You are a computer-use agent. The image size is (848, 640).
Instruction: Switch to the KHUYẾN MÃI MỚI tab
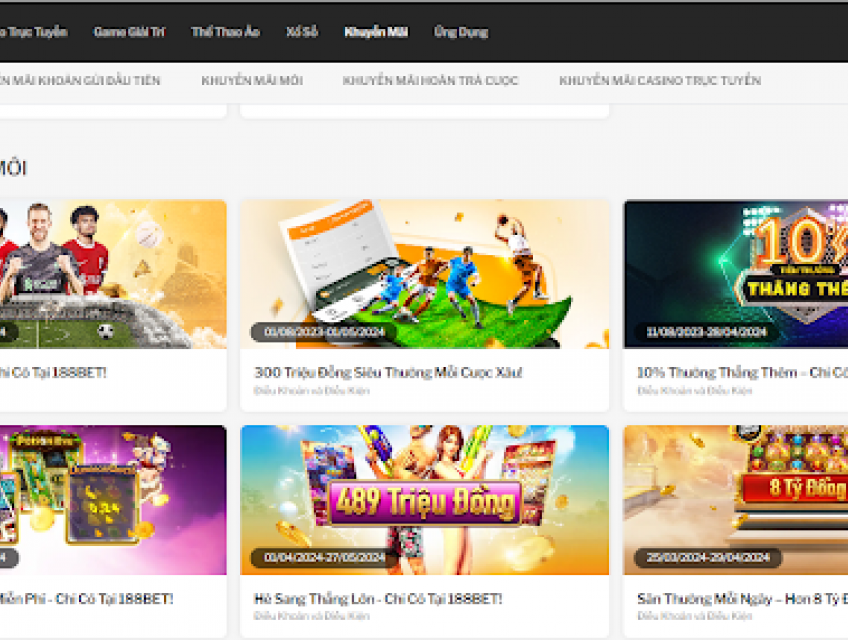coord(252,81)
